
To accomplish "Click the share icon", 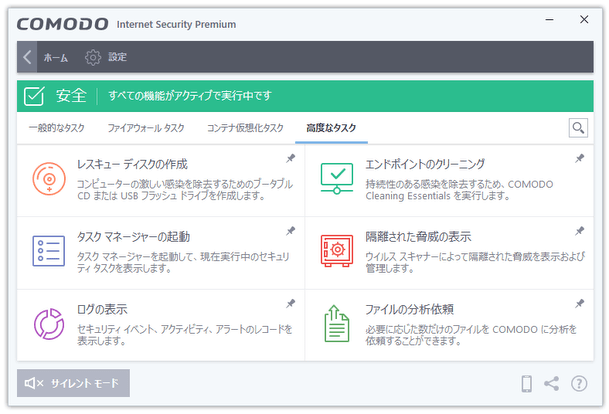I will click(x=552, y=384).
